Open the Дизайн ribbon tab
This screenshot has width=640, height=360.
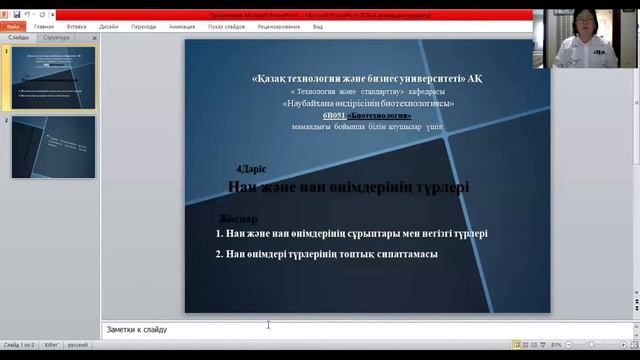click(x=109, y=27)
